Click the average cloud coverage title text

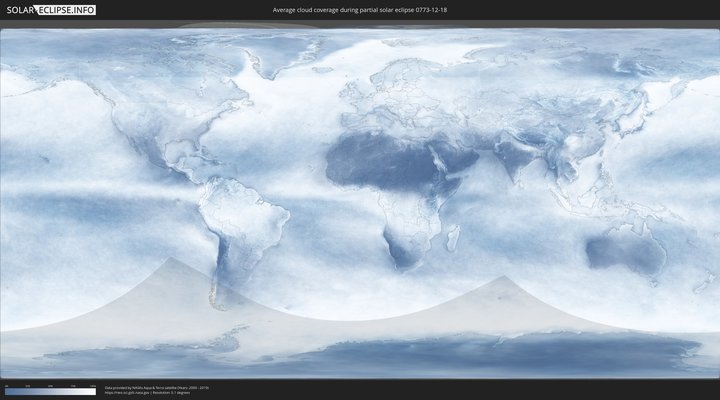click(x=359, y=10)
